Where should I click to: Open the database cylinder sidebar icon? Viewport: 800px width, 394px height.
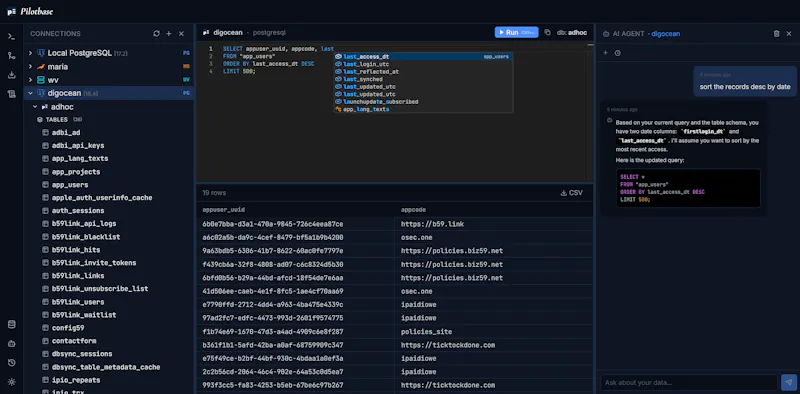[11, 325]
